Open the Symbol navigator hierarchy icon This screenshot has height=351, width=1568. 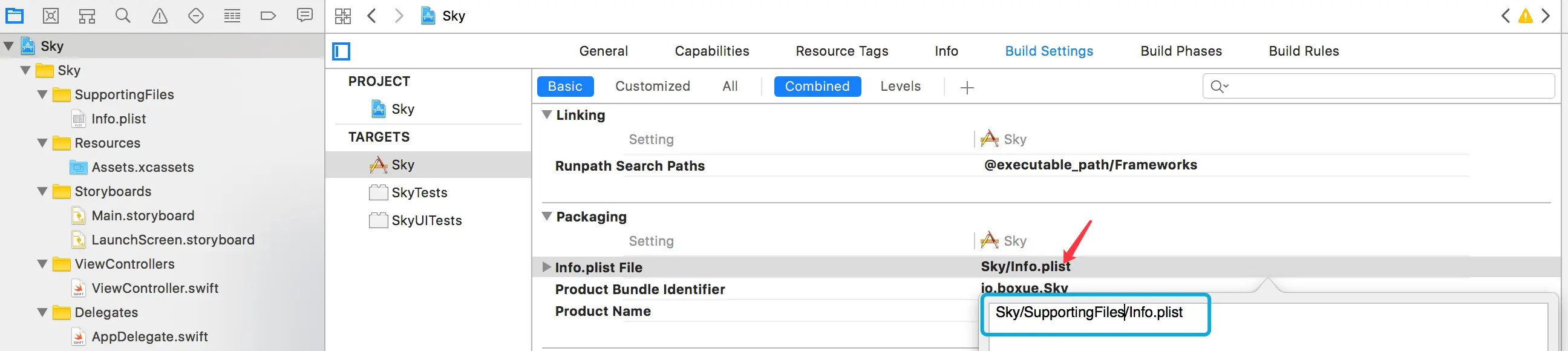click(x=87, y=16)
